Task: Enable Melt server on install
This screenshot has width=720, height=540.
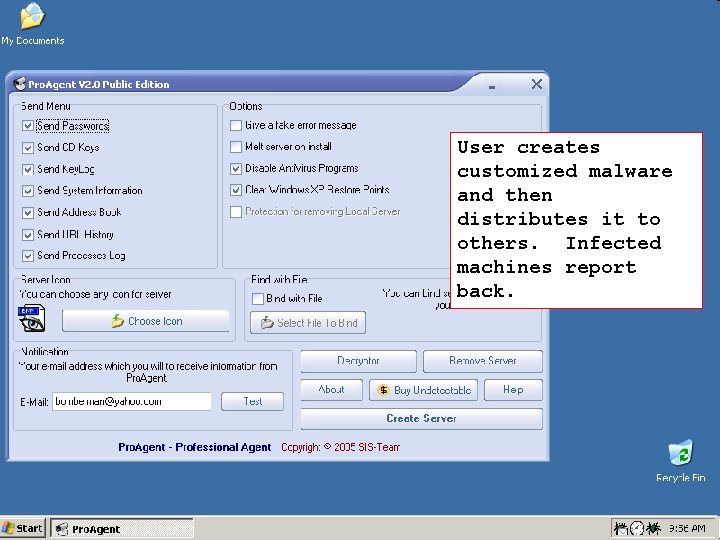Action: (x=236, y=147)
